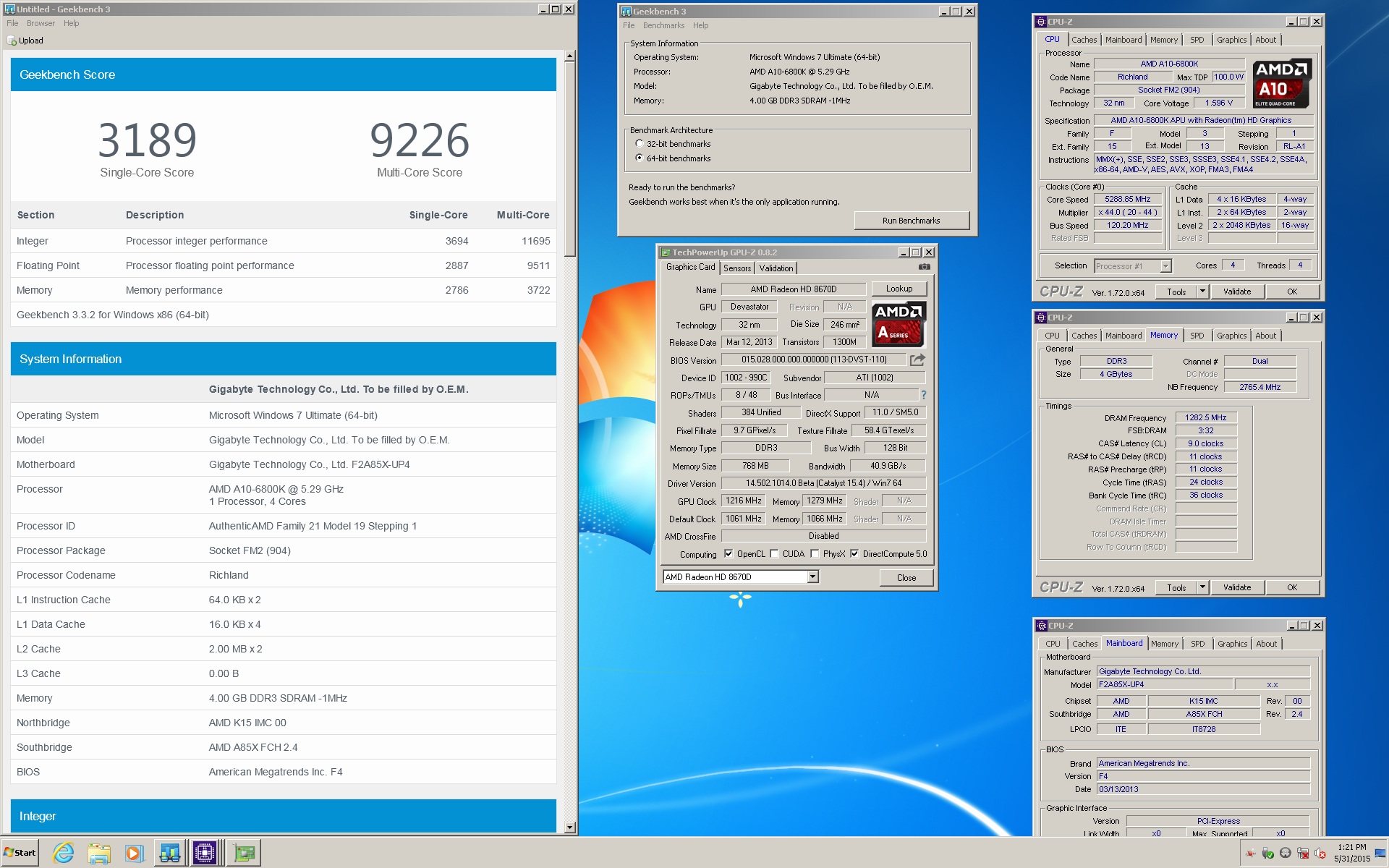Click the DRAM Frequency value 1282.5 MHz
Screen dimensions: 1389x868
tap(1206, 418)
